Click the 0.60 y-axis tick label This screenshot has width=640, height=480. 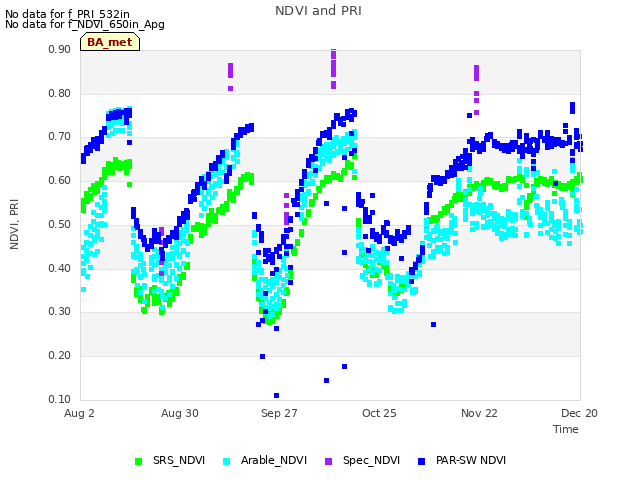click(60, 180)
